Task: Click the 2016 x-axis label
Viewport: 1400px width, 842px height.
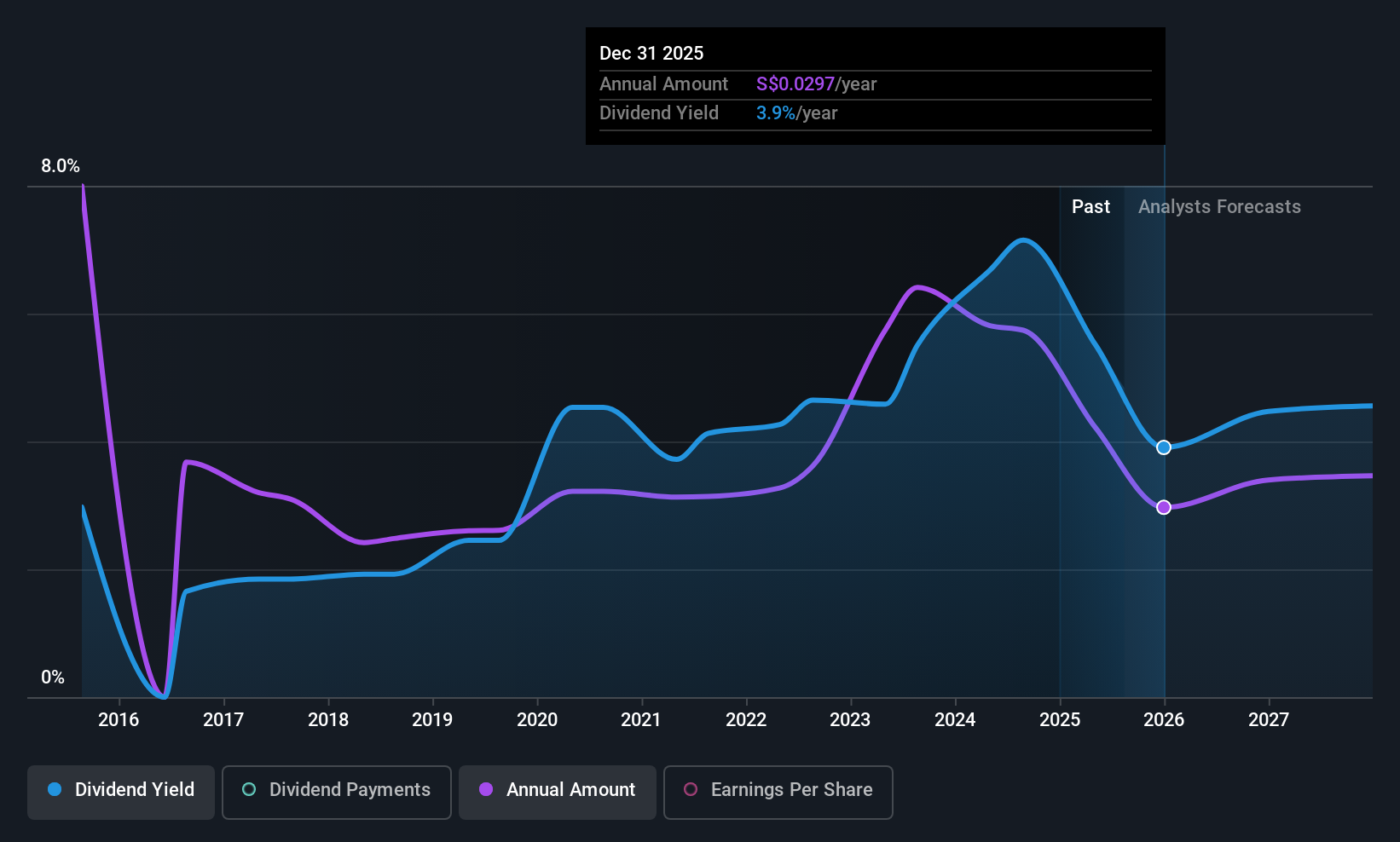Action: click(119, 720)
